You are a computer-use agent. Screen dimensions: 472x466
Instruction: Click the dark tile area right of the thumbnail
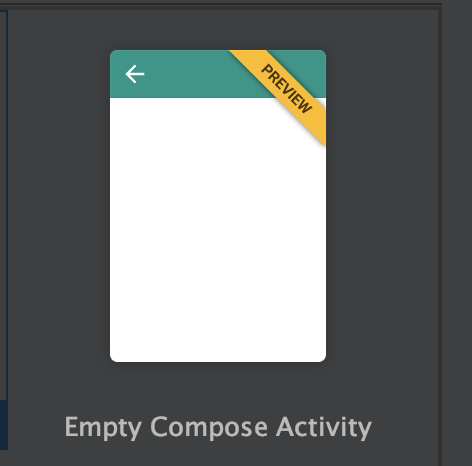click(x=382, y=206)
